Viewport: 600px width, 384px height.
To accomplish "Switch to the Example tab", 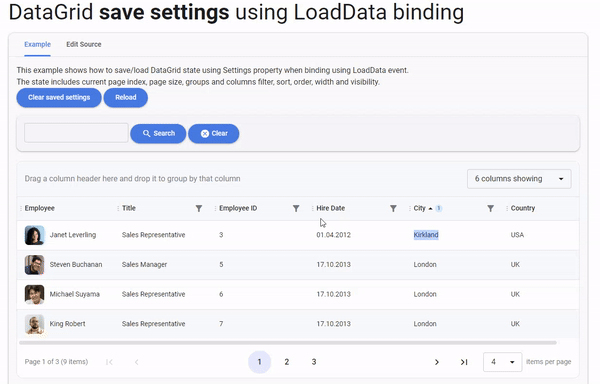I will [38, 44].
